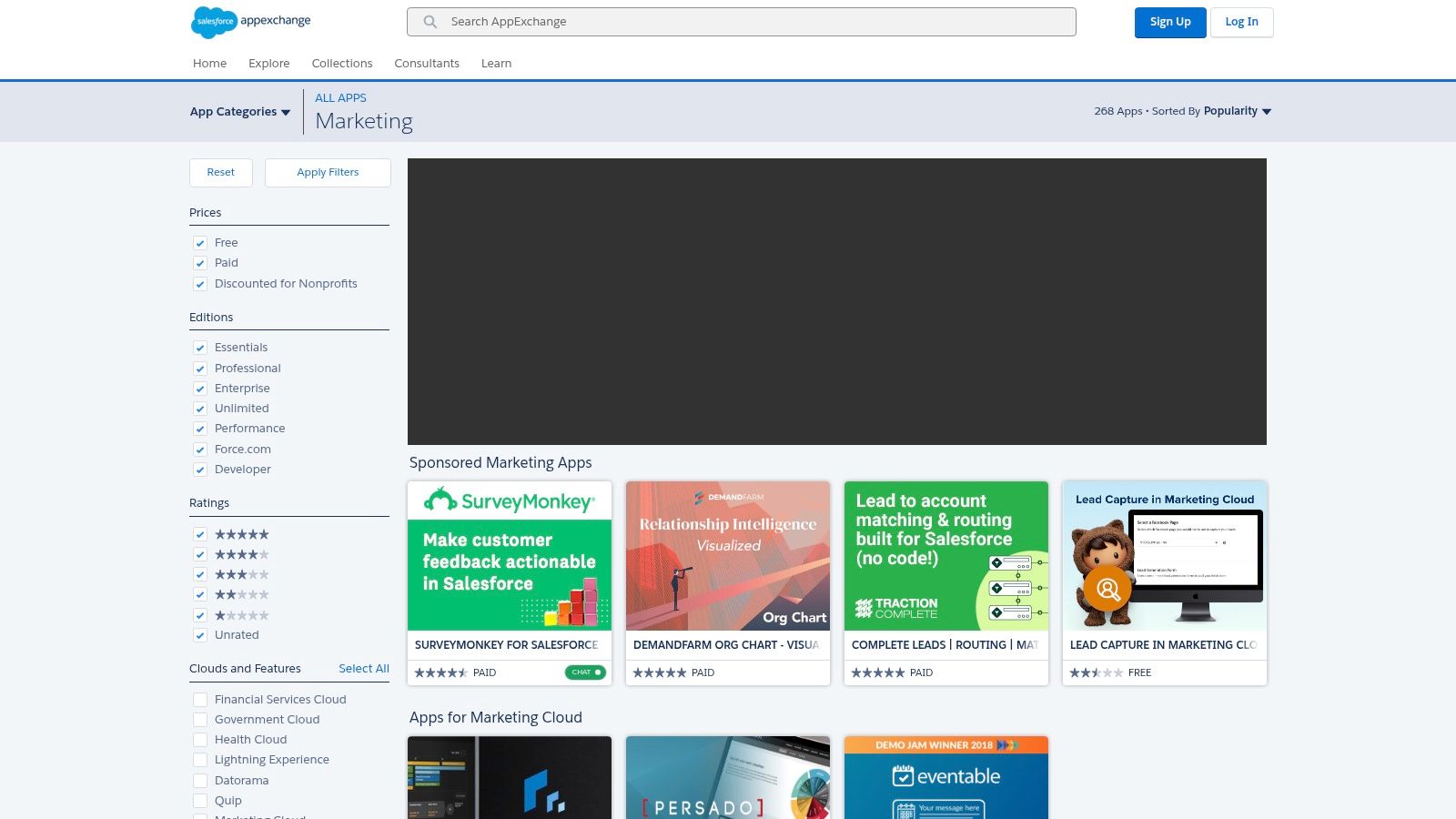The height and width of the screenshot is (819, 1456).
Task: Toggle the Performance edition checkbox
Action: pos(200,429)
